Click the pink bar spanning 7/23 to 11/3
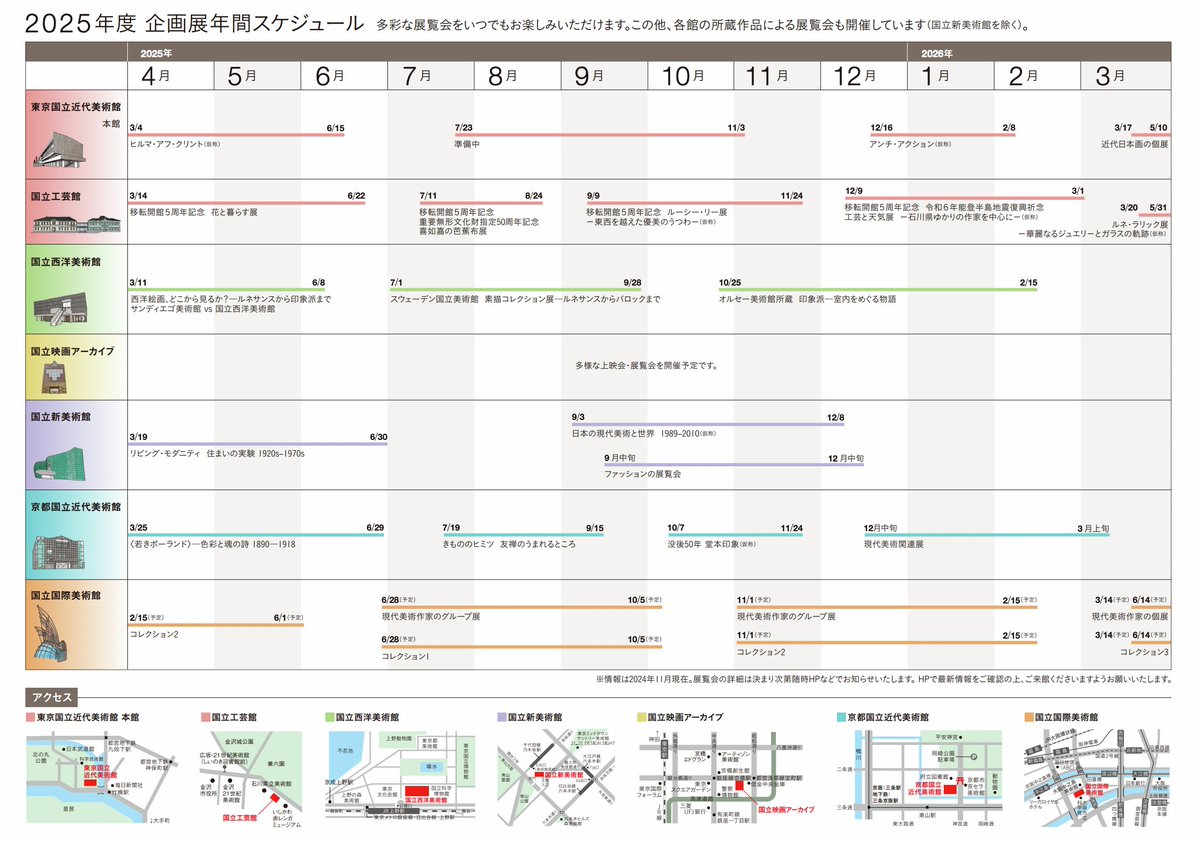This screenshot has height=841, width=1200. (x=600, y=135)
